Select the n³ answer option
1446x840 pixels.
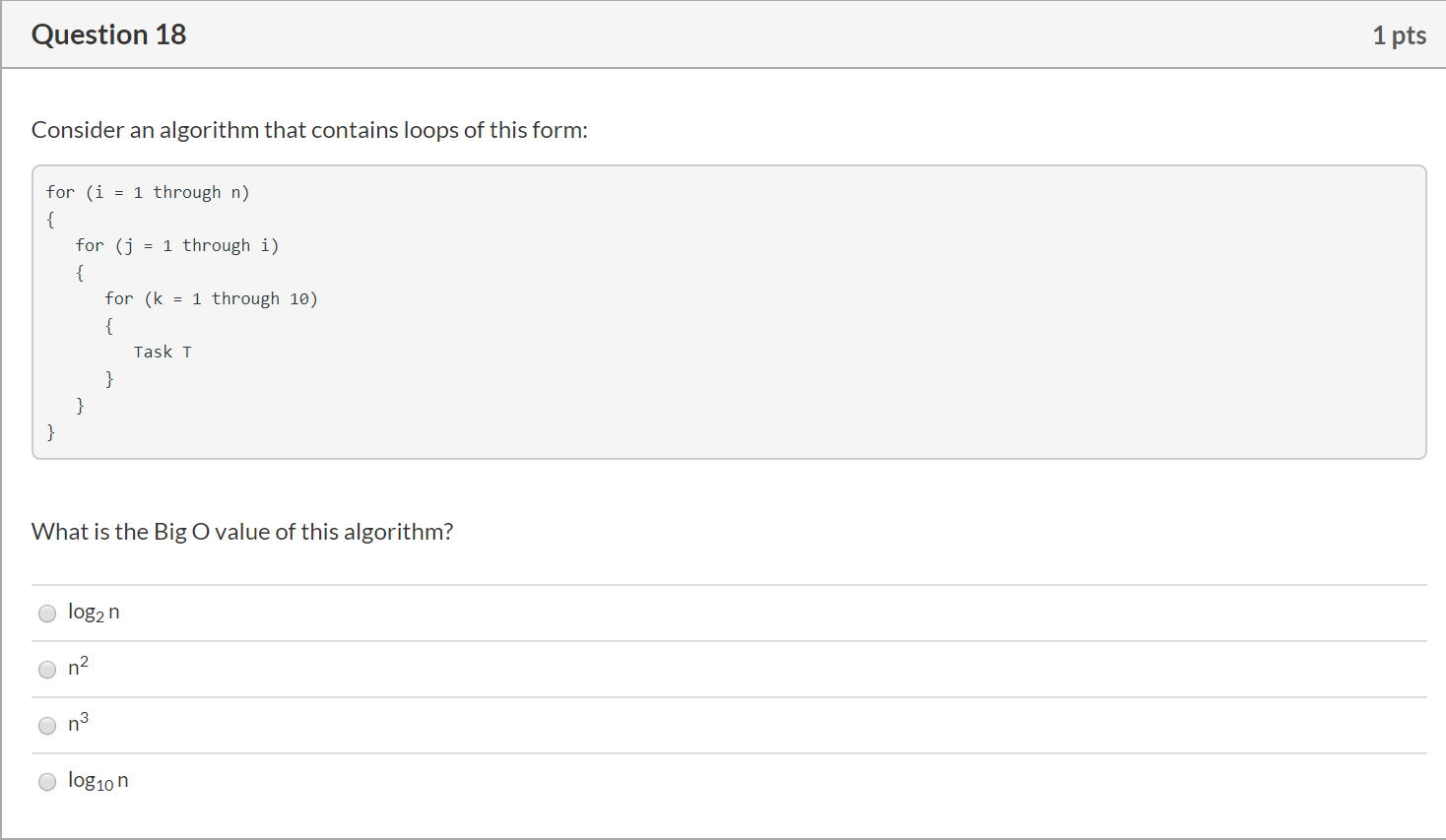(46, 725)
